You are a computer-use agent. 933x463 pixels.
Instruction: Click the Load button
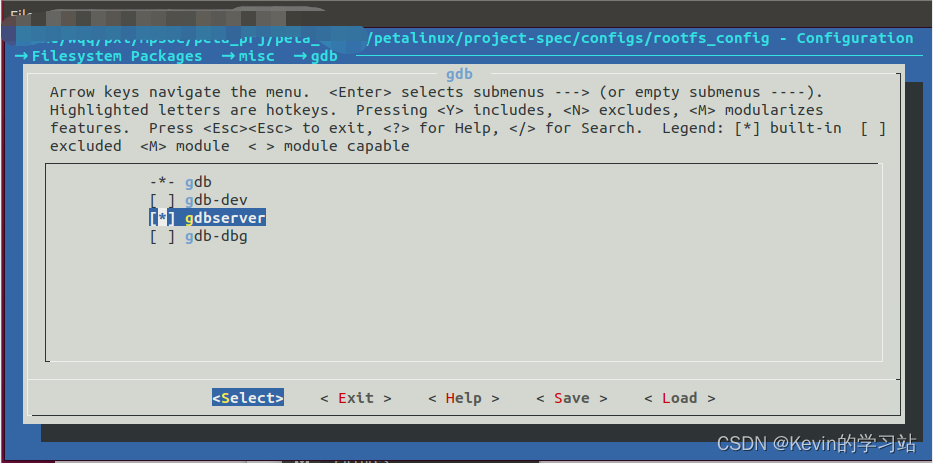pyautogui.click(x=680, y=398)
